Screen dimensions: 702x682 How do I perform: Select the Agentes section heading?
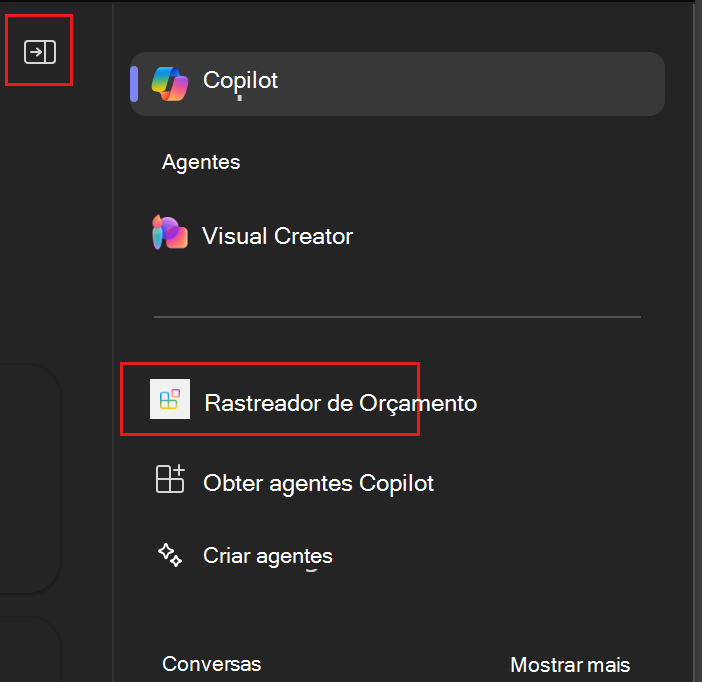pos(201,162)
